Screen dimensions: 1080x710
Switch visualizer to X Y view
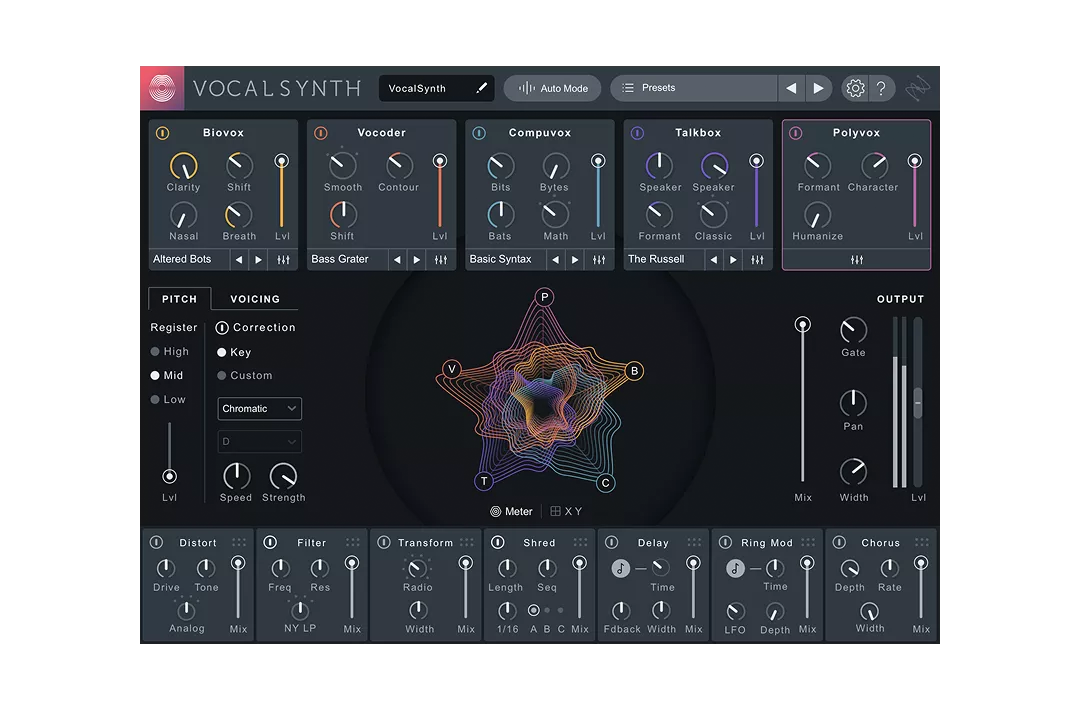click(566, 512)
